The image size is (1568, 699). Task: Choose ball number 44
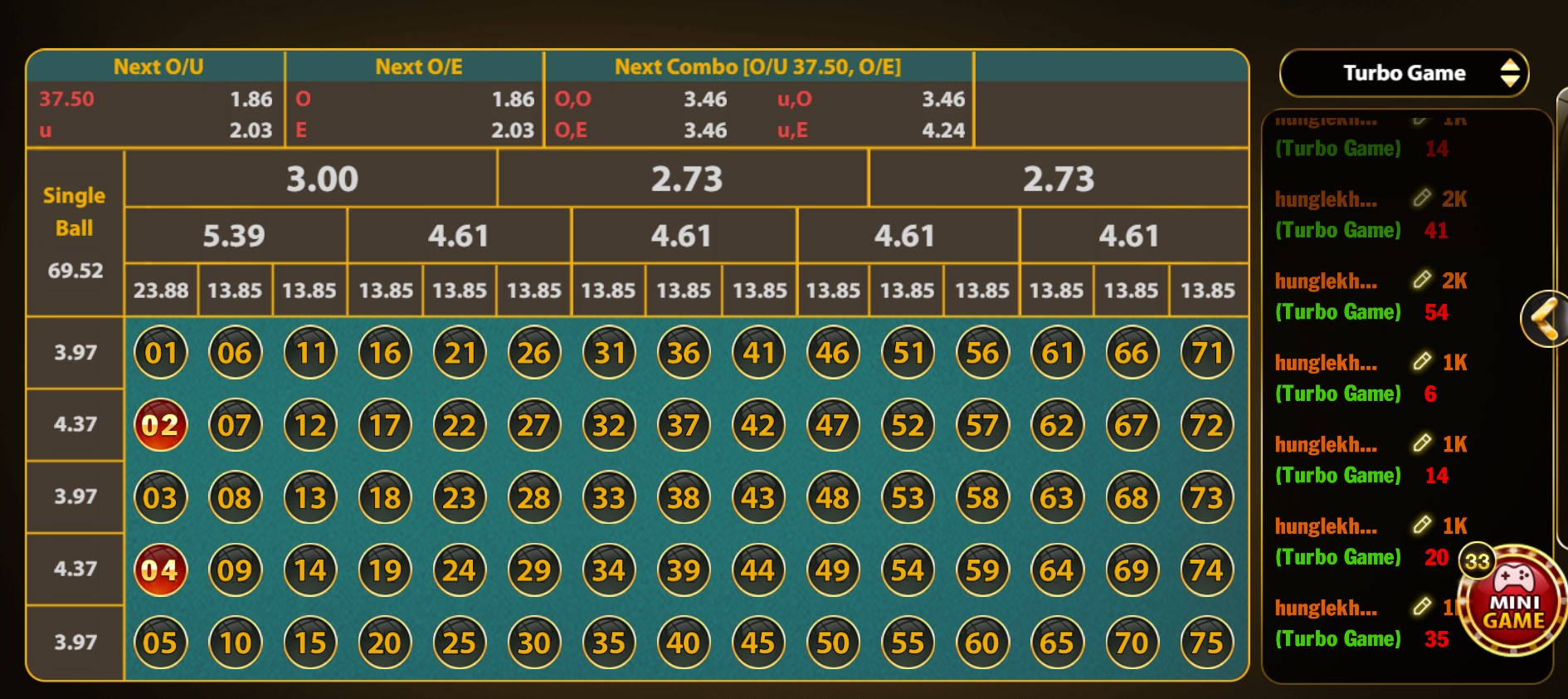(x=758, y=570)
